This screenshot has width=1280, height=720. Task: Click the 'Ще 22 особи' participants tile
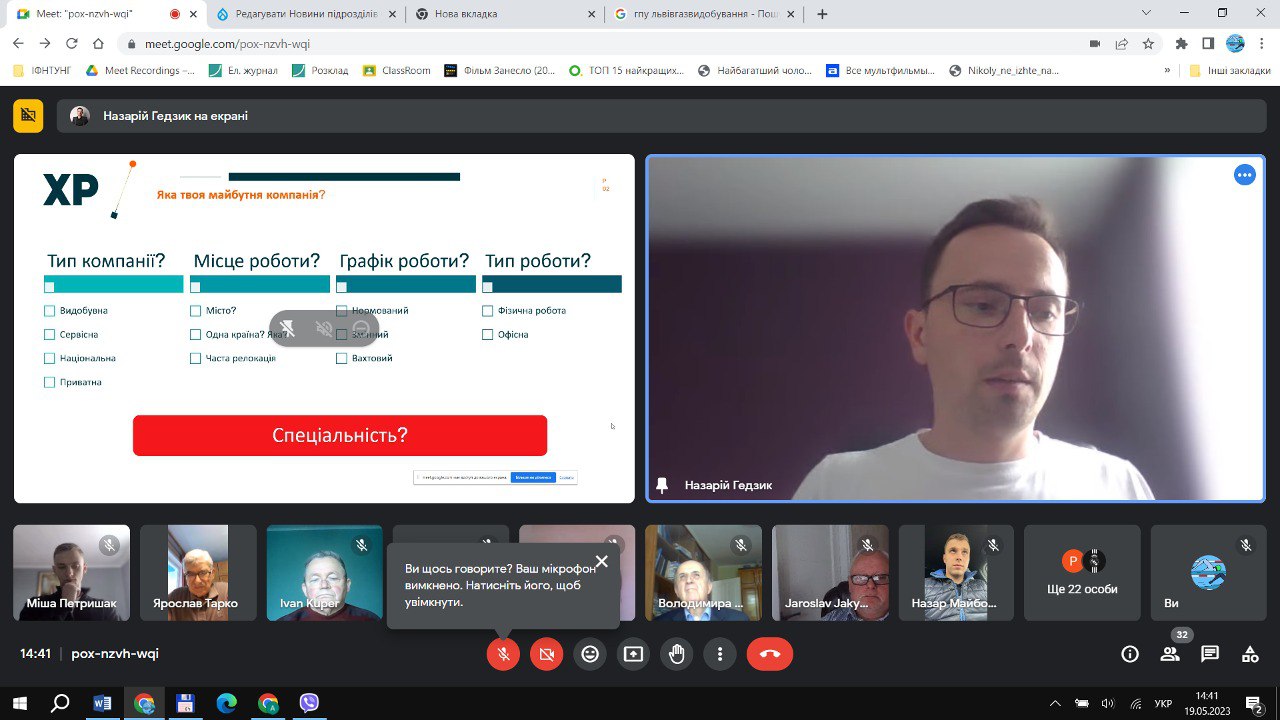(1082, 574)
